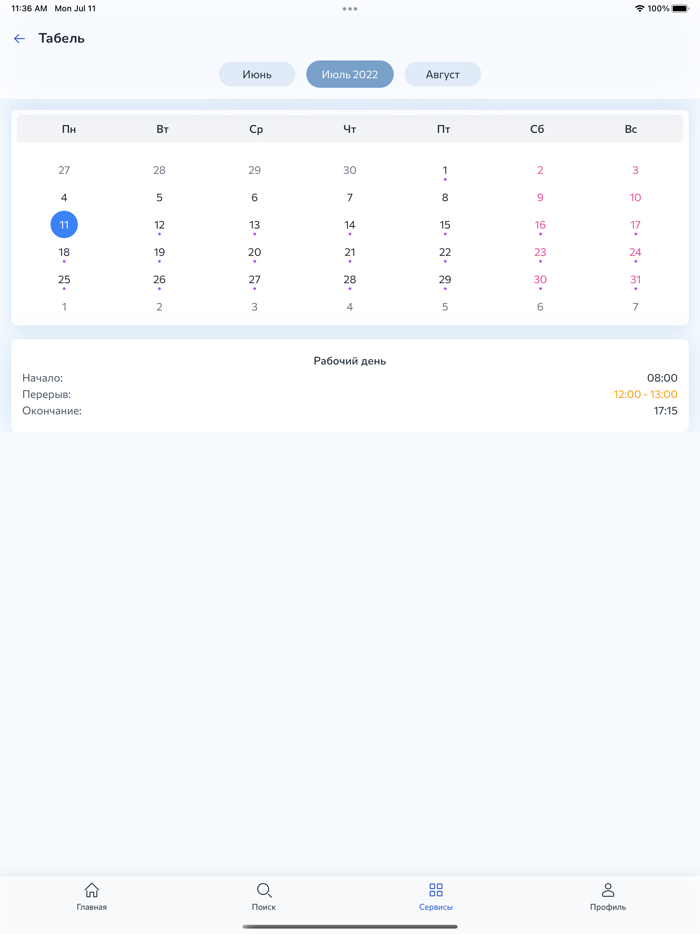This screenshot has width=700, height=934.
Task: Open the Поиск magnifier icon
Action: pyautogui.click(x=264, y=890)
